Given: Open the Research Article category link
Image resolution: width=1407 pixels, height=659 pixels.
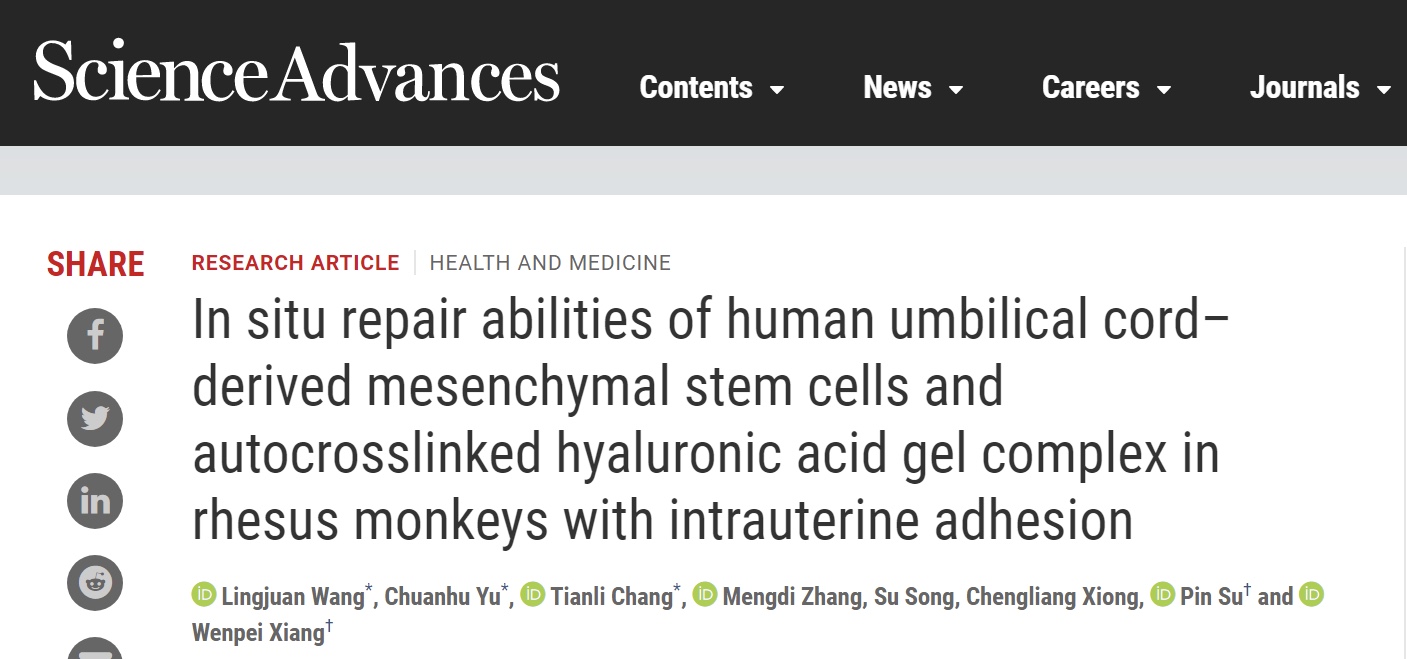Looking at the screenshot, I should [295, 263].
